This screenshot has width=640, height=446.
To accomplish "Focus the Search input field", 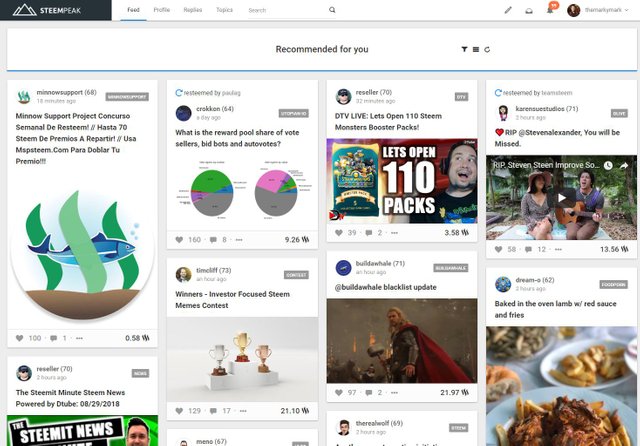I will pos(287,10).
